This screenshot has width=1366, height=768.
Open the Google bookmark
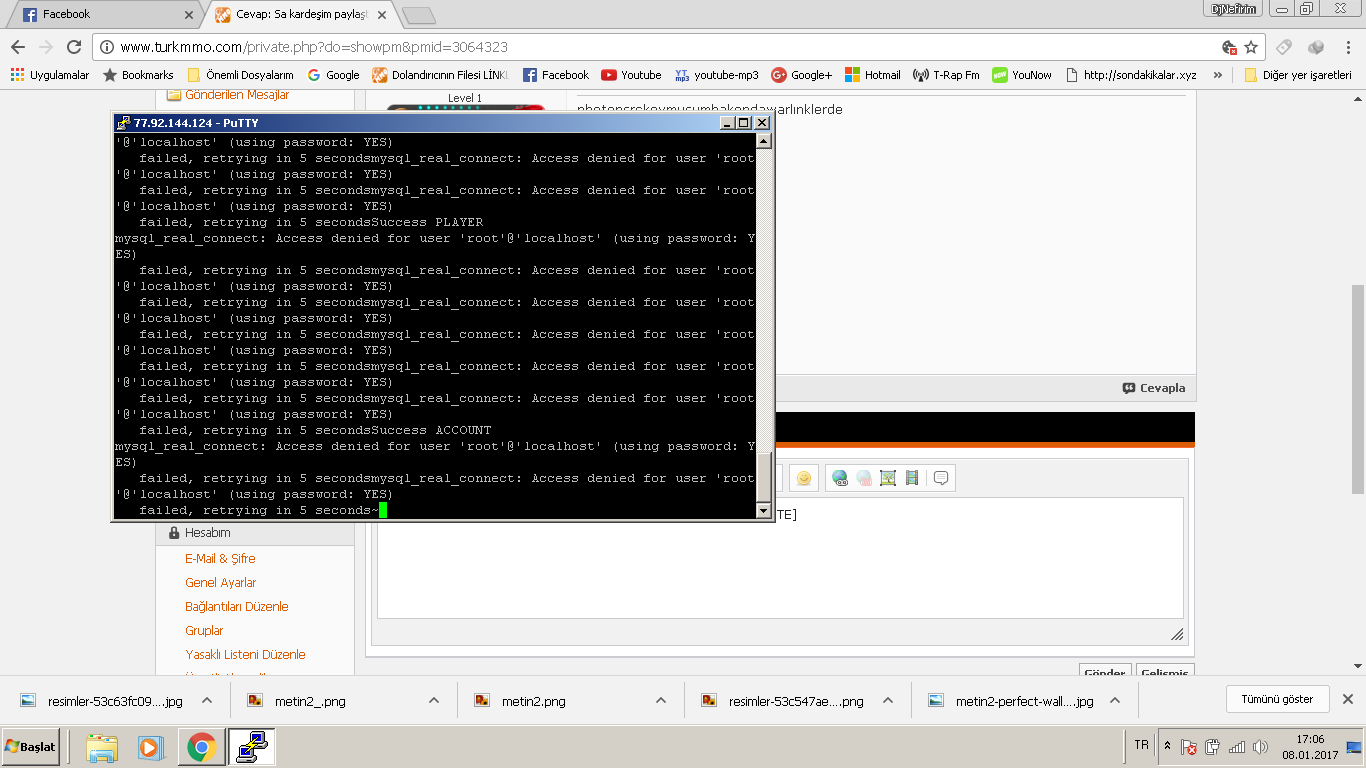(x=333, y=75)
